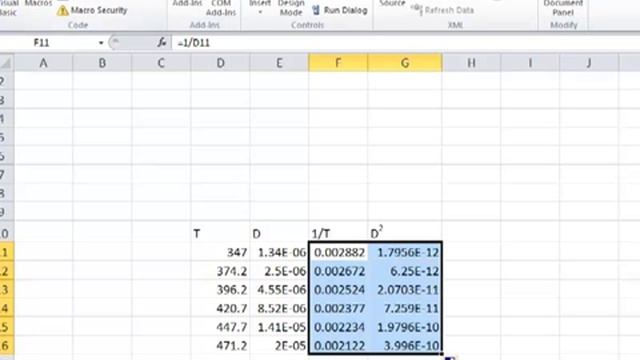Select header cell 'T'

pyautogui.click(x=220, y=233)
